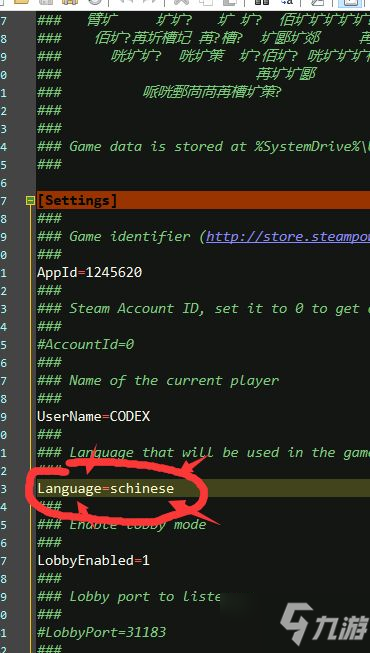The height and width of the screenshot is (653, 370).
Task: Click the UserName=CODEX line
Action: (x=94, y=416)
